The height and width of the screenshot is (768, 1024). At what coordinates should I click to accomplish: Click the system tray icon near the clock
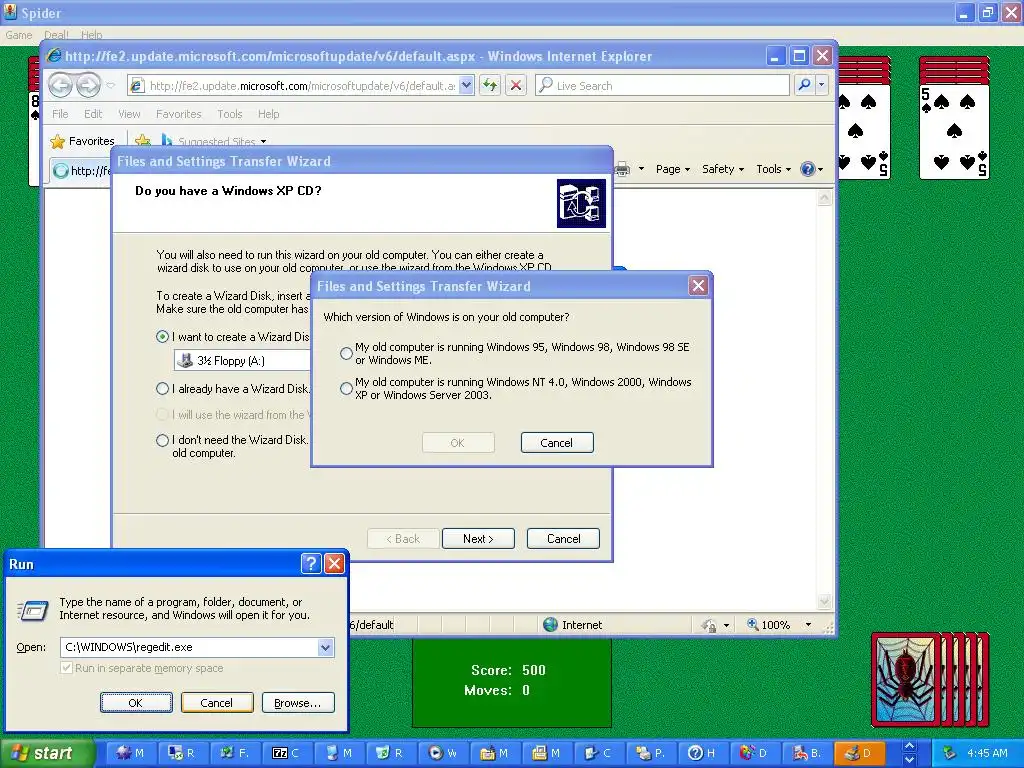pos(949,753)
